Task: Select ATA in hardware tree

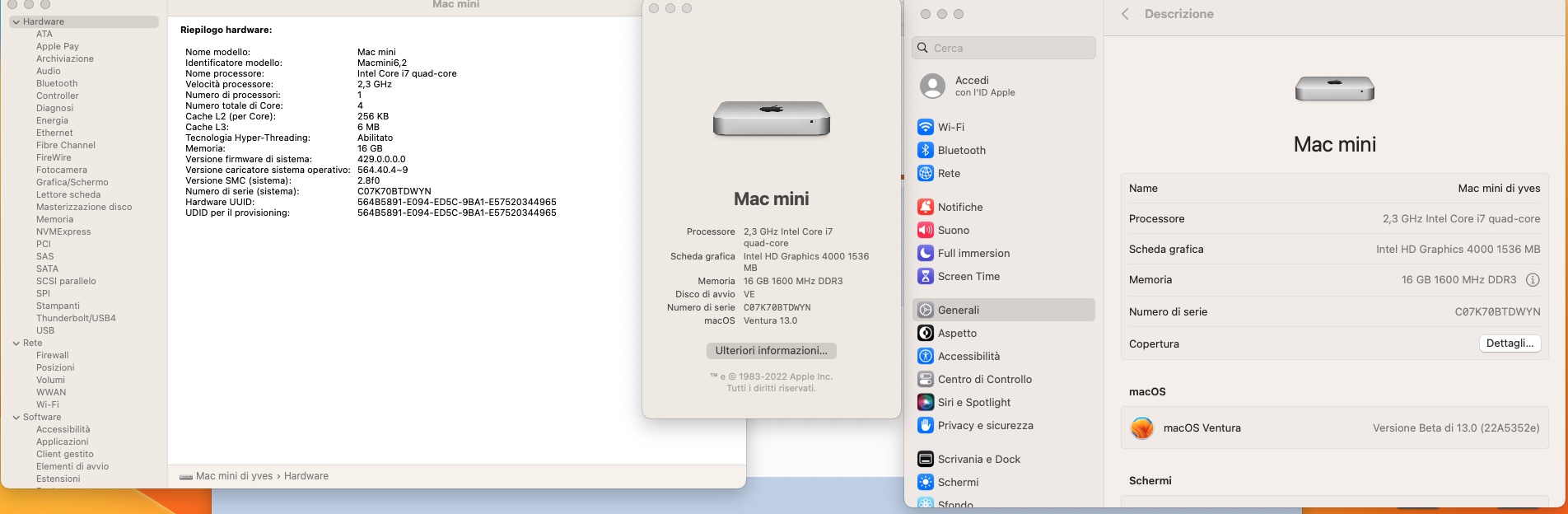Action: pyautogui.click(x=44, y=34)
